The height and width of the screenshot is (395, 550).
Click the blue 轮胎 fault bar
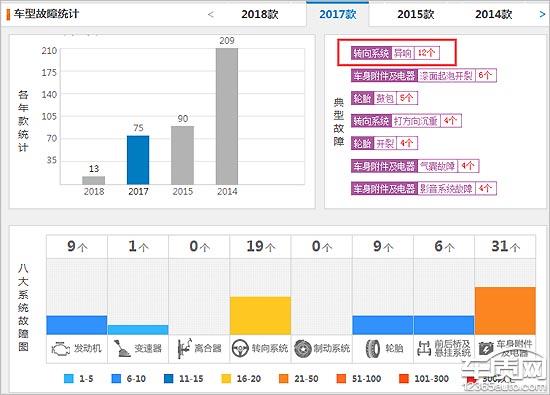click(383, 325)
